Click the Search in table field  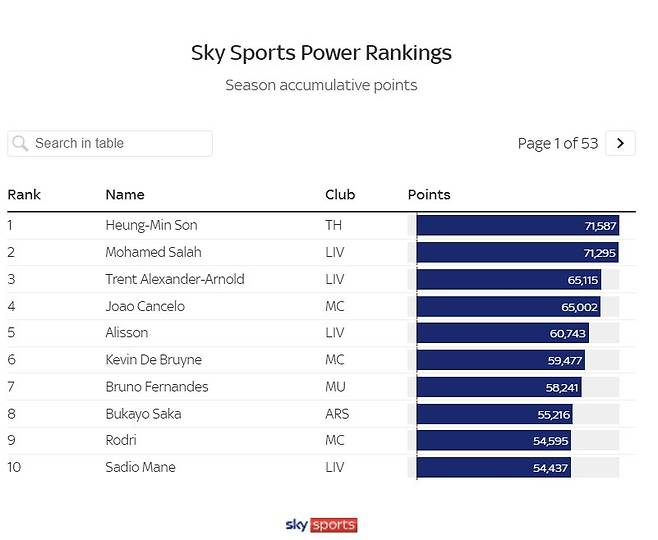click(120, 143)
